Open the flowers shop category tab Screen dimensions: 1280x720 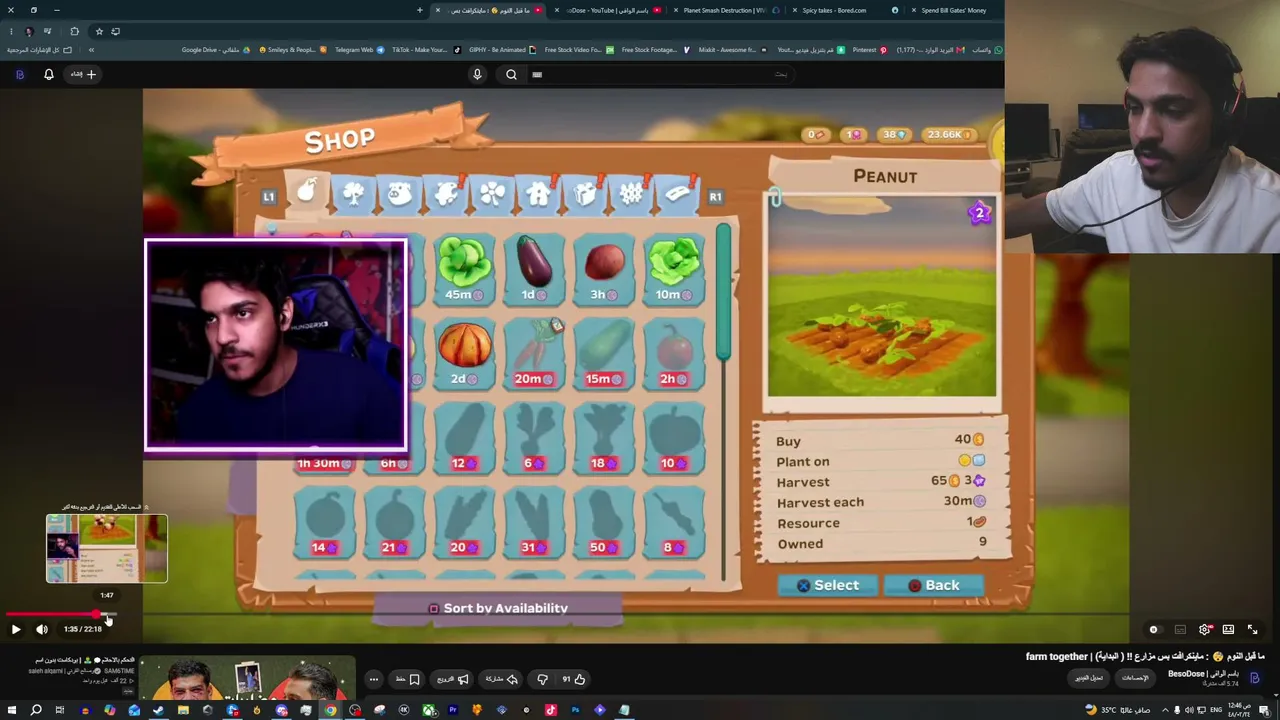tap(492, 193)
